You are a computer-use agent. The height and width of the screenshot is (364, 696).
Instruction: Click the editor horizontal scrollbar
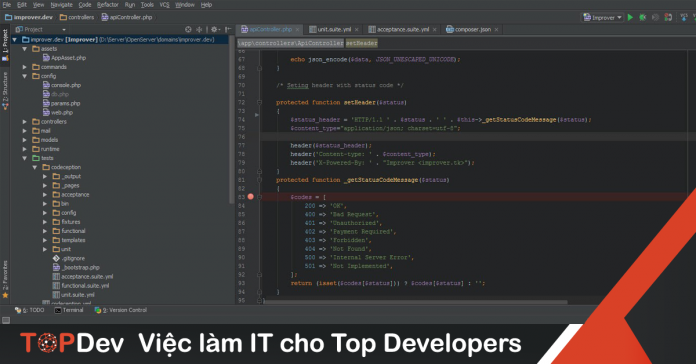pos(415,302)
